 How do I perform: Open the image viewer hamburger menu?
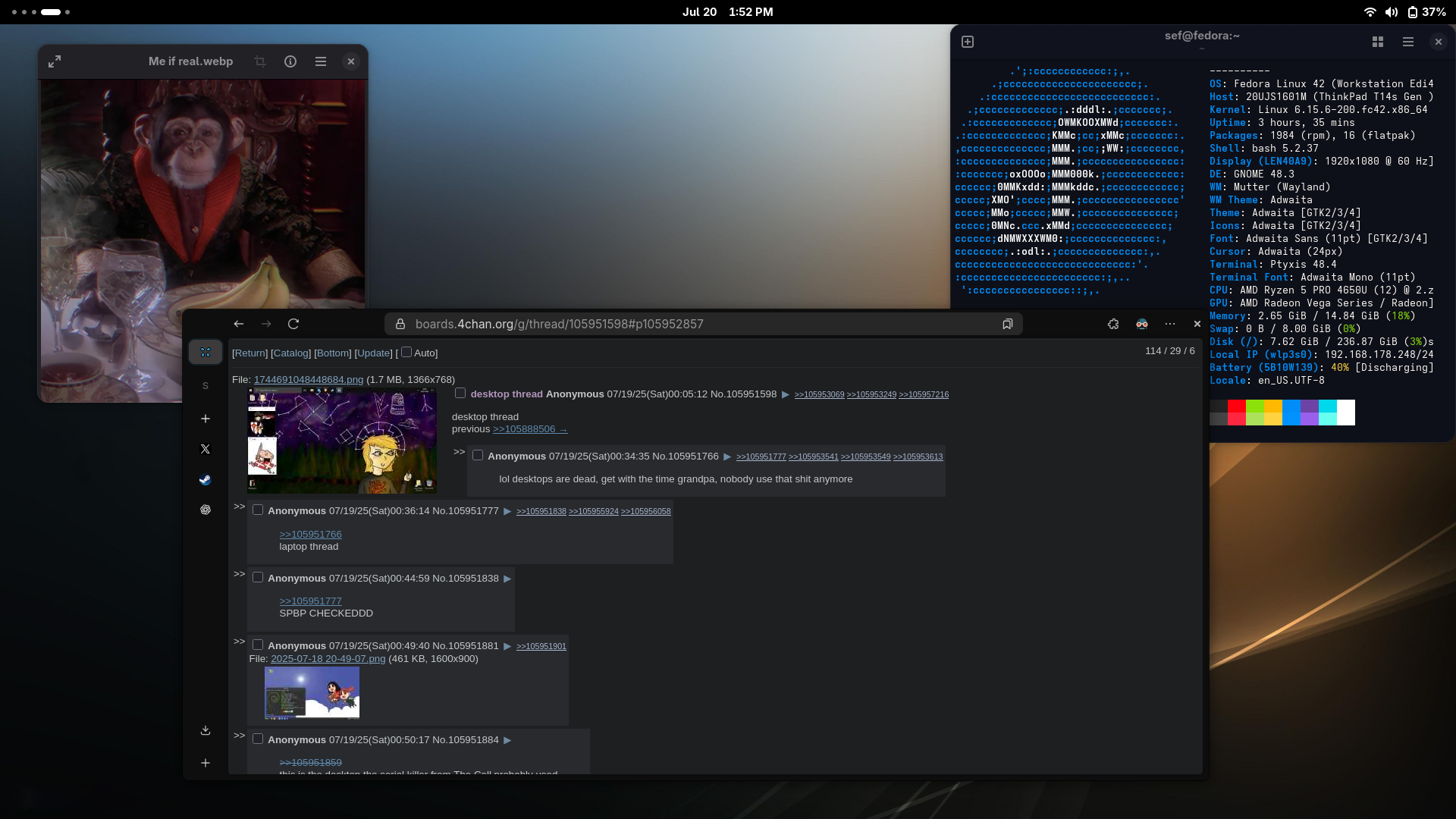(321, 61)
